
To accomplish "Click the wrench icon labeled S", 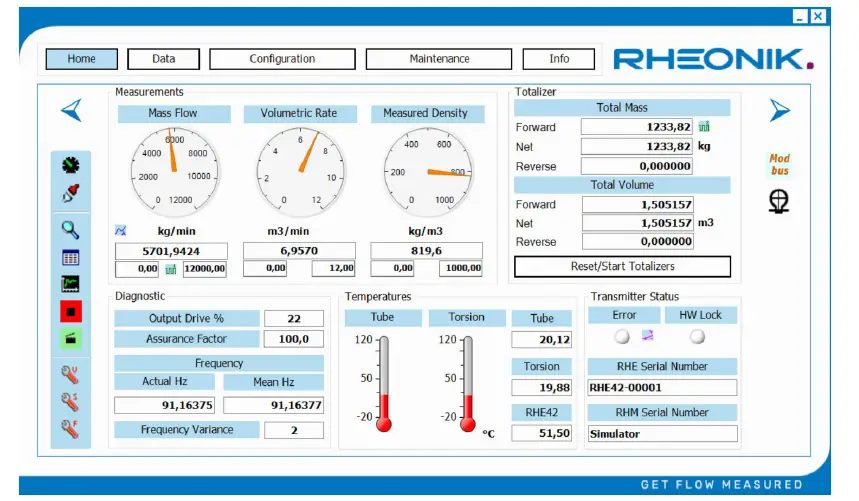I will [x=70, y=402].
